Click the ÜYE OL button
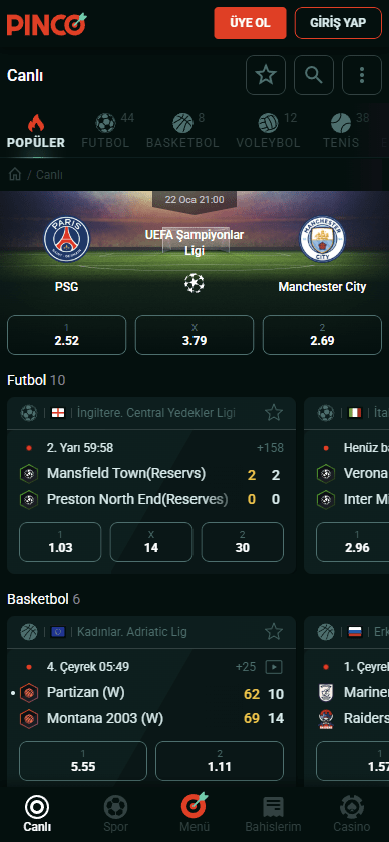The height and width of the screenshot is (842, 389). point(250,23)
